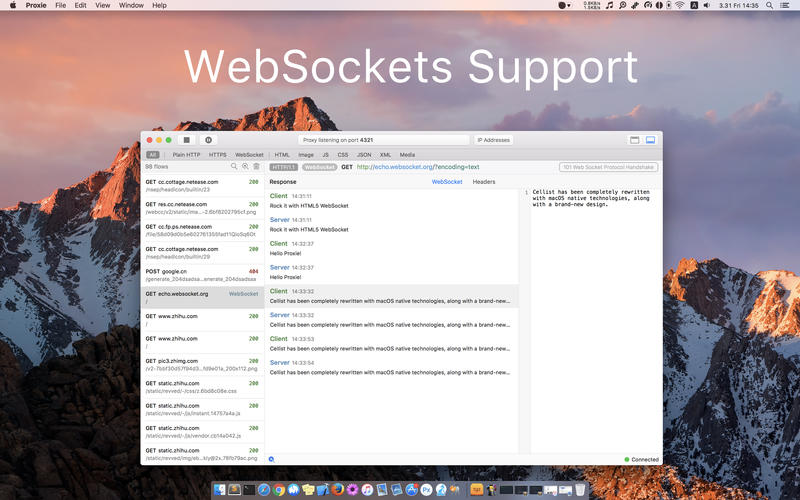Open the volume control in the menu bar
Image resolution: width=800 pixels, height=500 pixels.
(707, 5)
